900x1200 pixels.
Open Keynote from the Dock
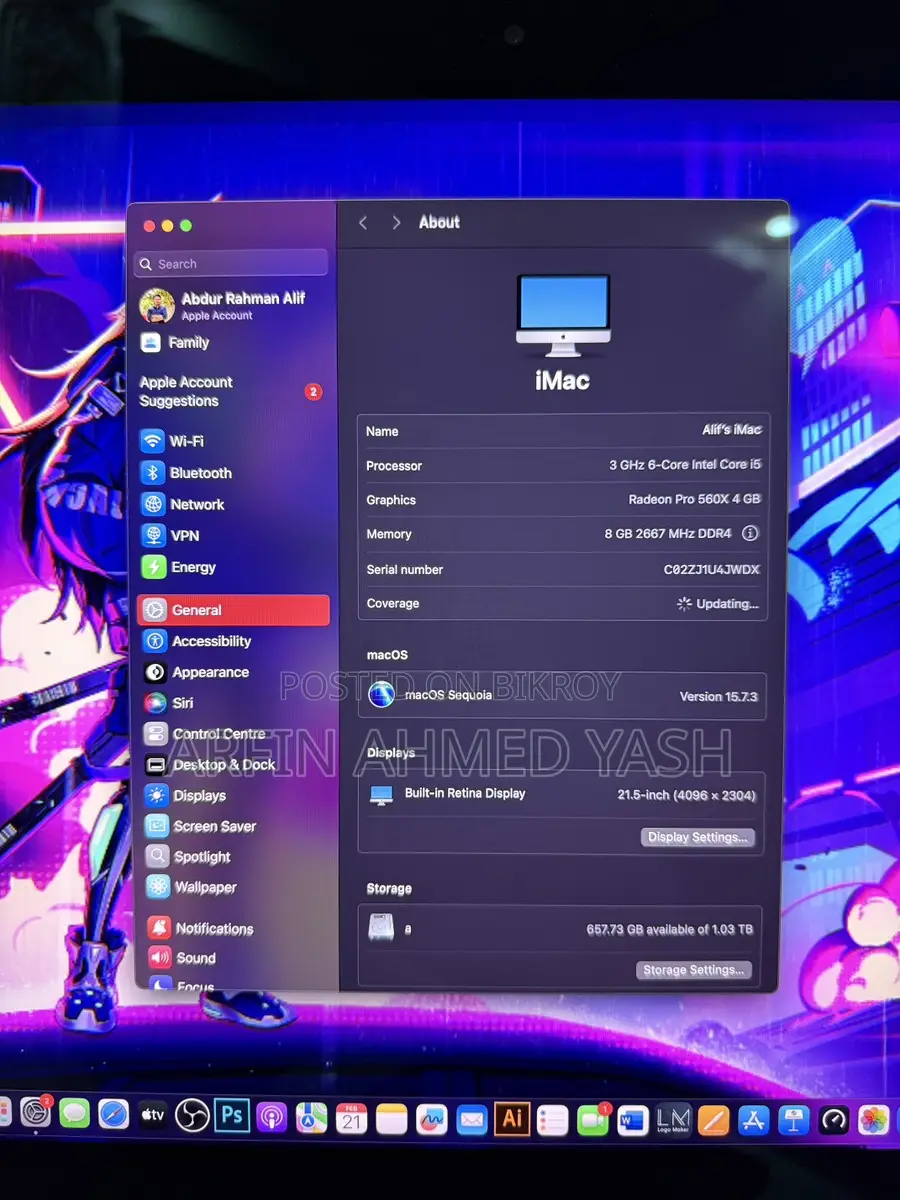(x=794, y=1120)
